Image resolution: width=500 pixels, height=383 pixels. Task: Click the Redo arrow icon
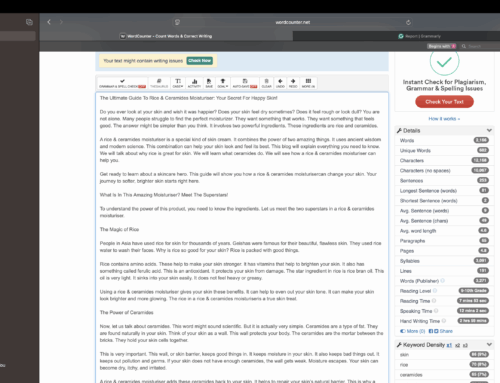tap(293, 83)
